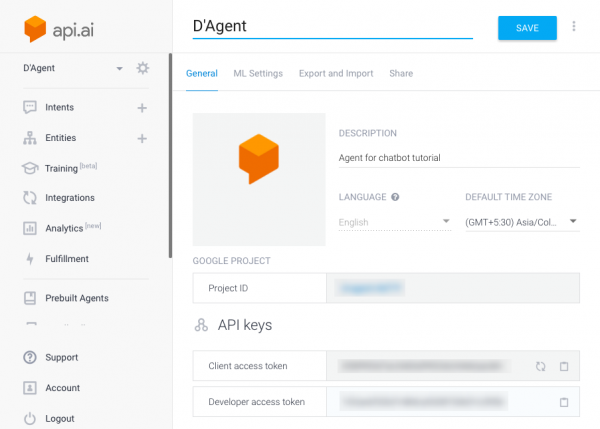The image size is (600, 429).
Task: Change the agent avatar image
Action: pyautogui.click(x=259, y=179)
